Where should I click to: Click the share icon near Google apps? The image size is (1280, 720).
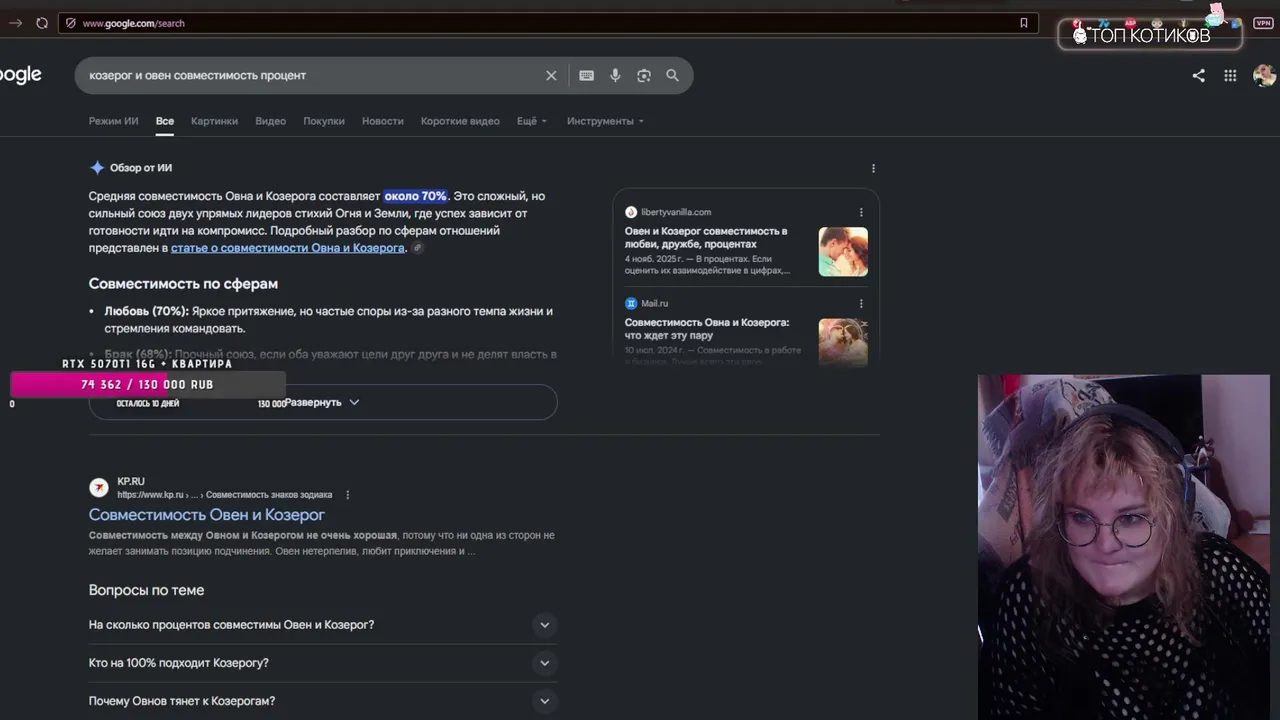click(1198, 75)
